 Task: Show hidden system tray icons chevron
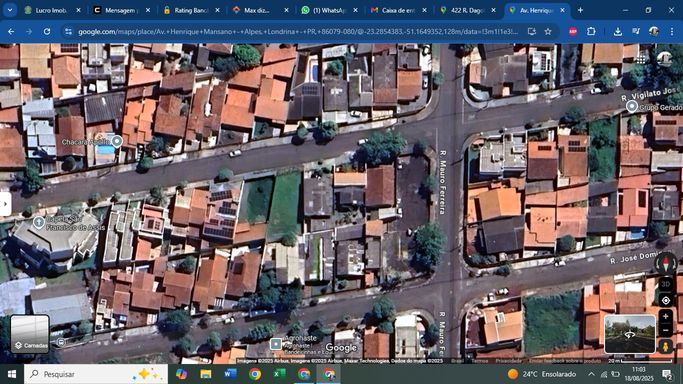pos(591,374)
